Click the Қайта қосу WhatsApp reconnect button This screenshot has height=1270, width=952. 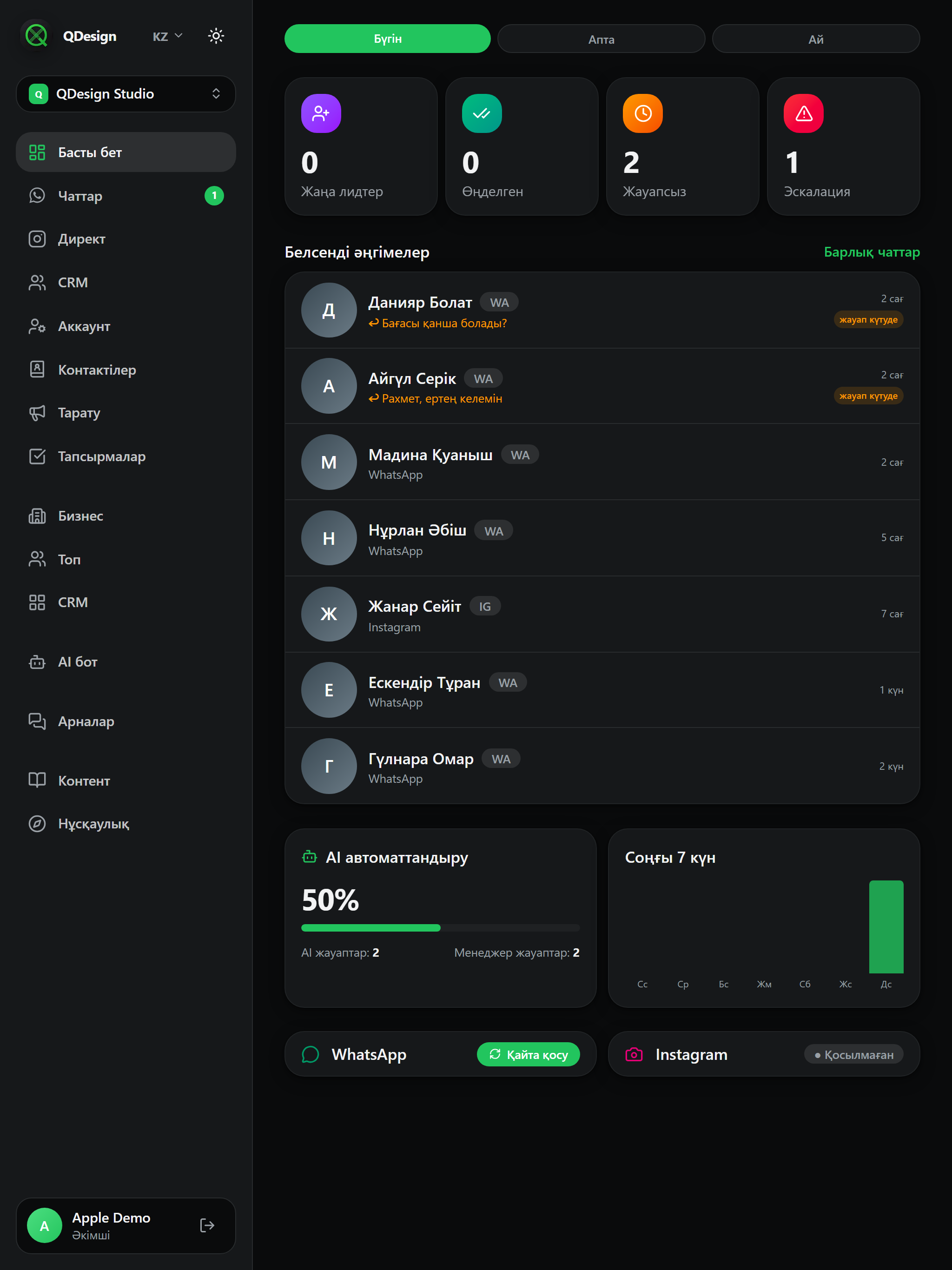(528, 1054)
